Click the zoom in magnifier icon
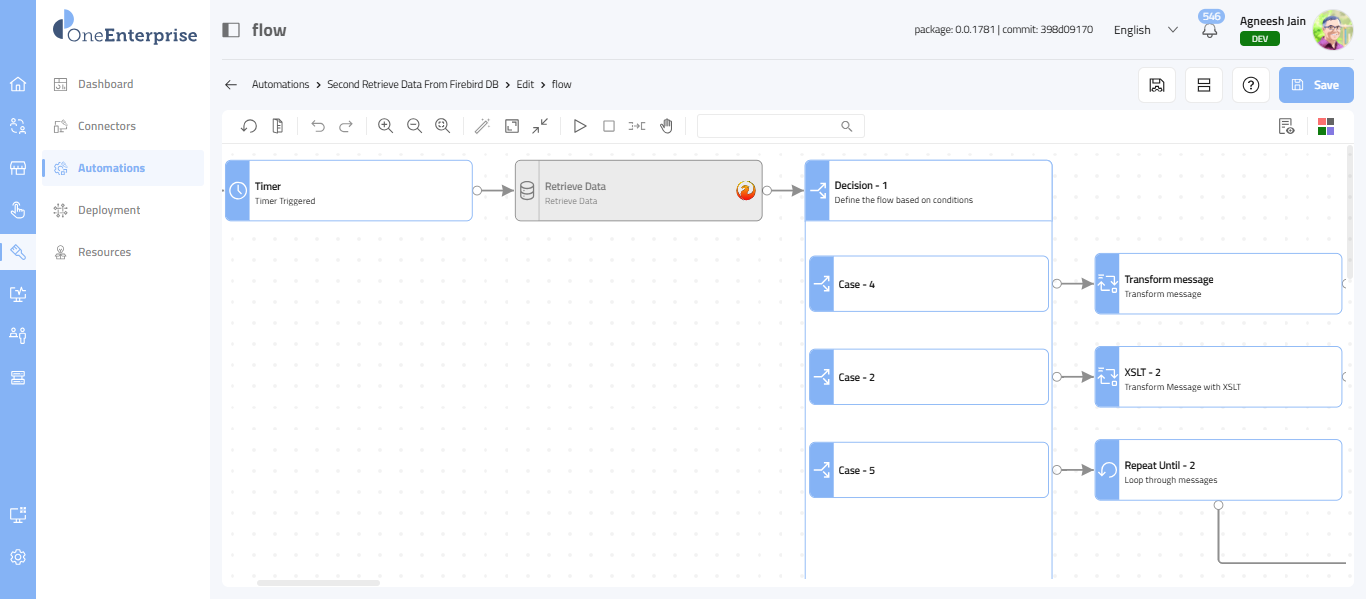This screenshot has height=599, width=1366. [x=385, y=126]
